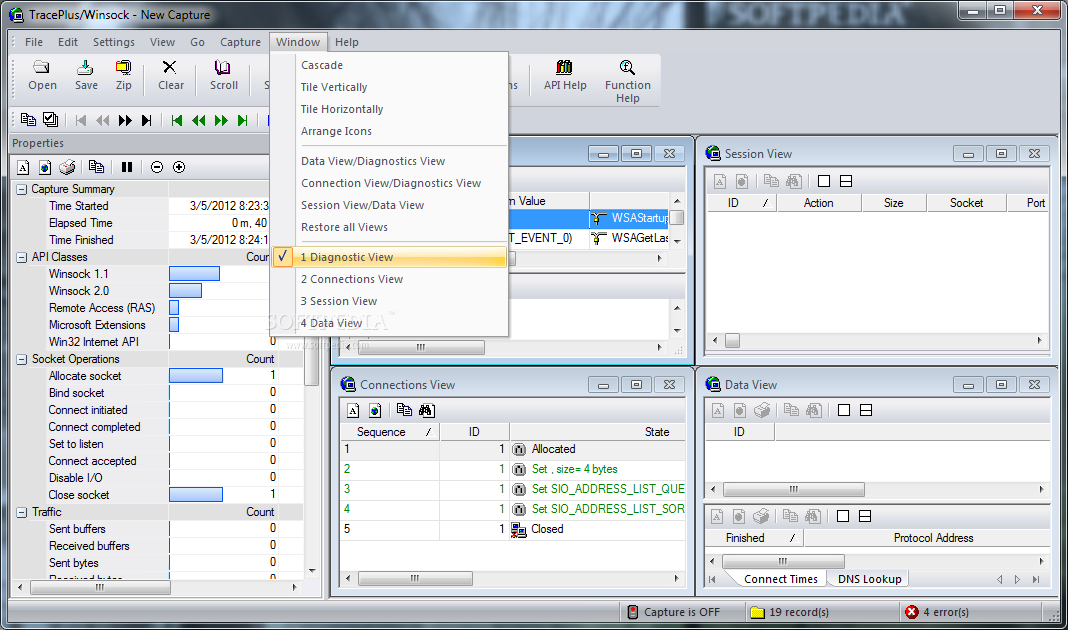Copy properties with the Properties copy icon

97,167
